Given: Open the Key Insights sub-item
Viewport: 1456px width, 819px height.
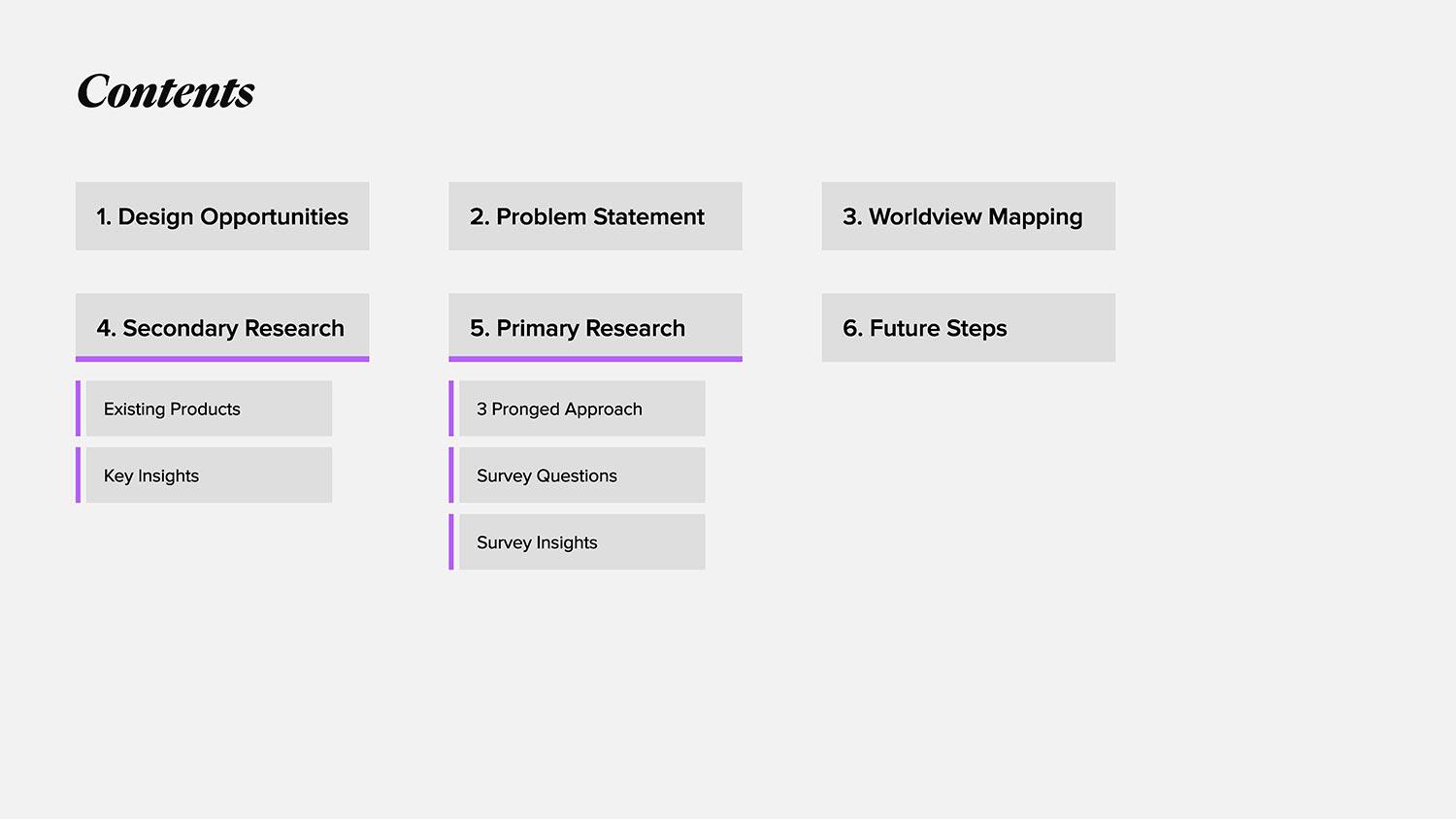Looking at the screenshot, I should tap(209, 475).
